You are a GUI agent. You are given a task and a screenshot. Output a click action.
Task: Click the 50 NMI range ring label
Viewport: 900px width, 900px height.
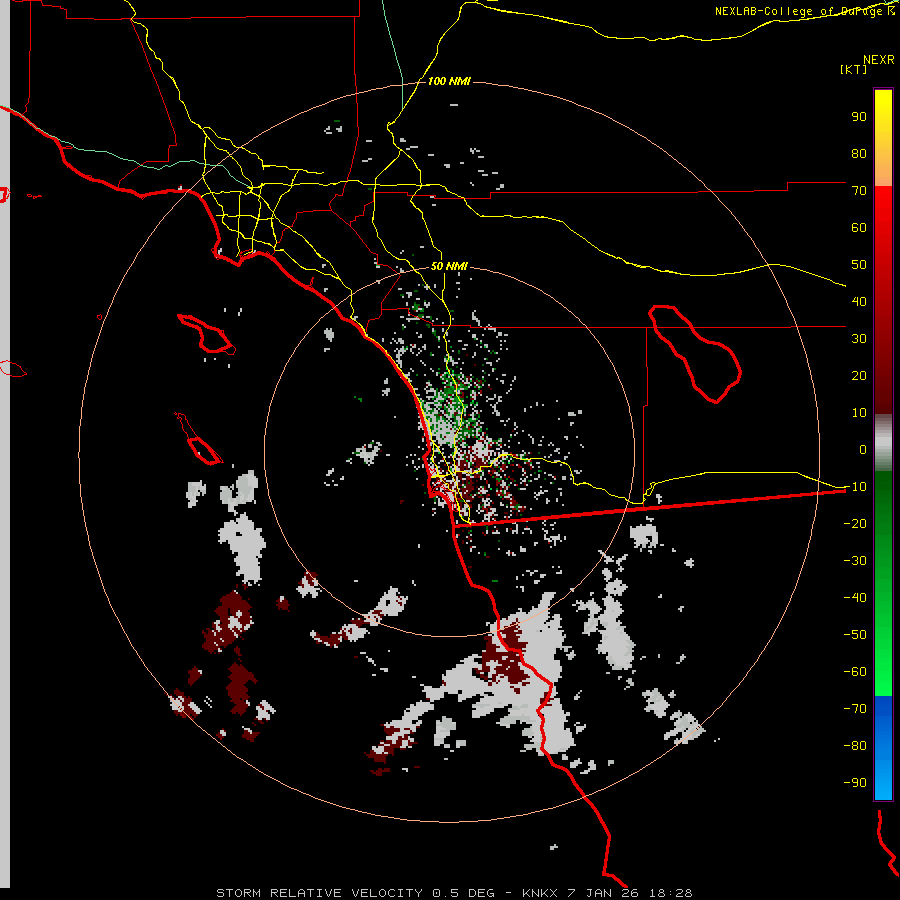(x=449, y=266)
